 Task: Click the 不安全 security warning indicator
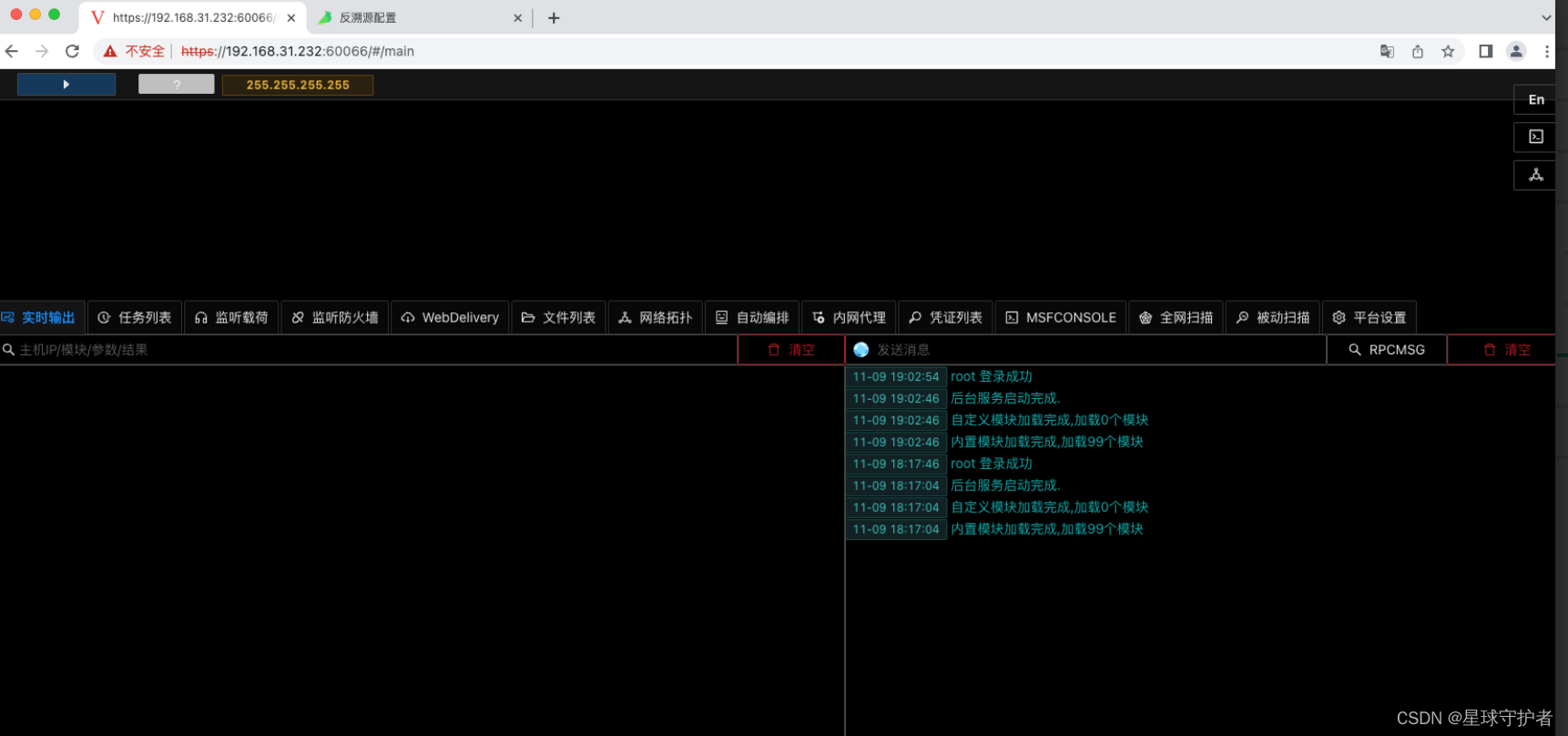(135, 51)
